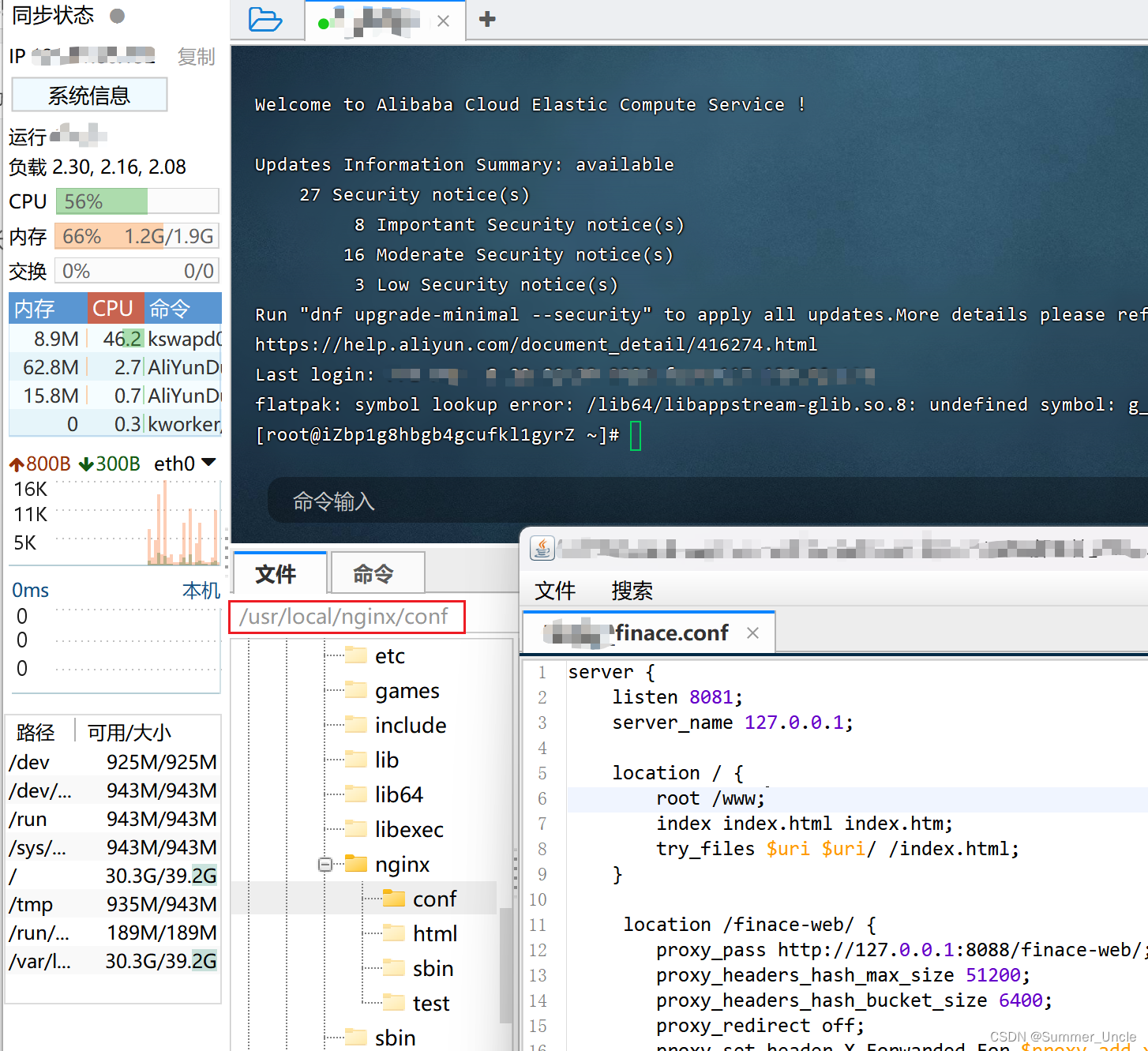Edit the /usr/local/nginx/conf path field
The width and height of the screenshot is (1148, 1051).
347,617
